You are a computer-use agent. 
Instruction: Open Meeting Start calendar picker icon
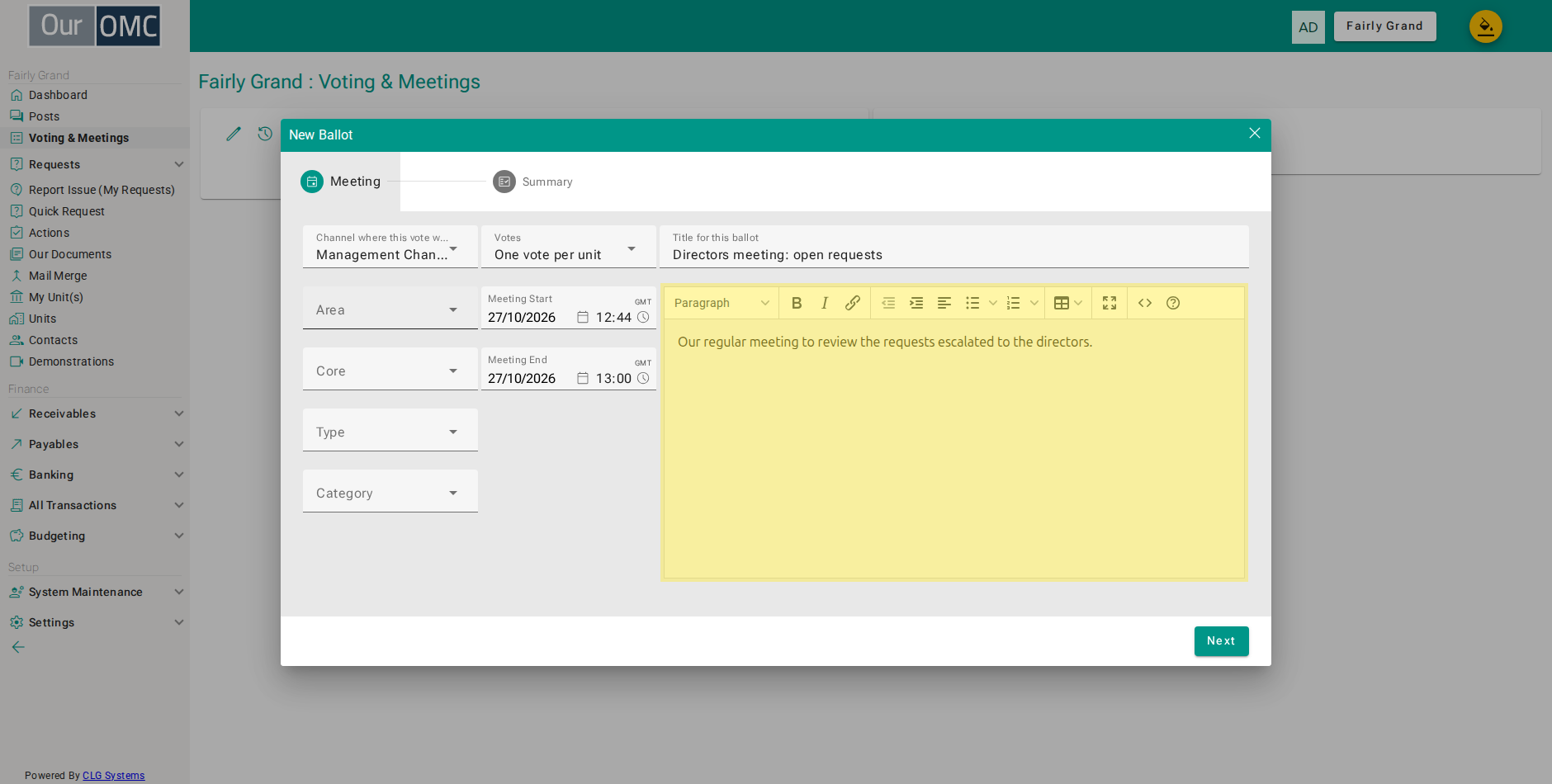click(x=583, y=318)
